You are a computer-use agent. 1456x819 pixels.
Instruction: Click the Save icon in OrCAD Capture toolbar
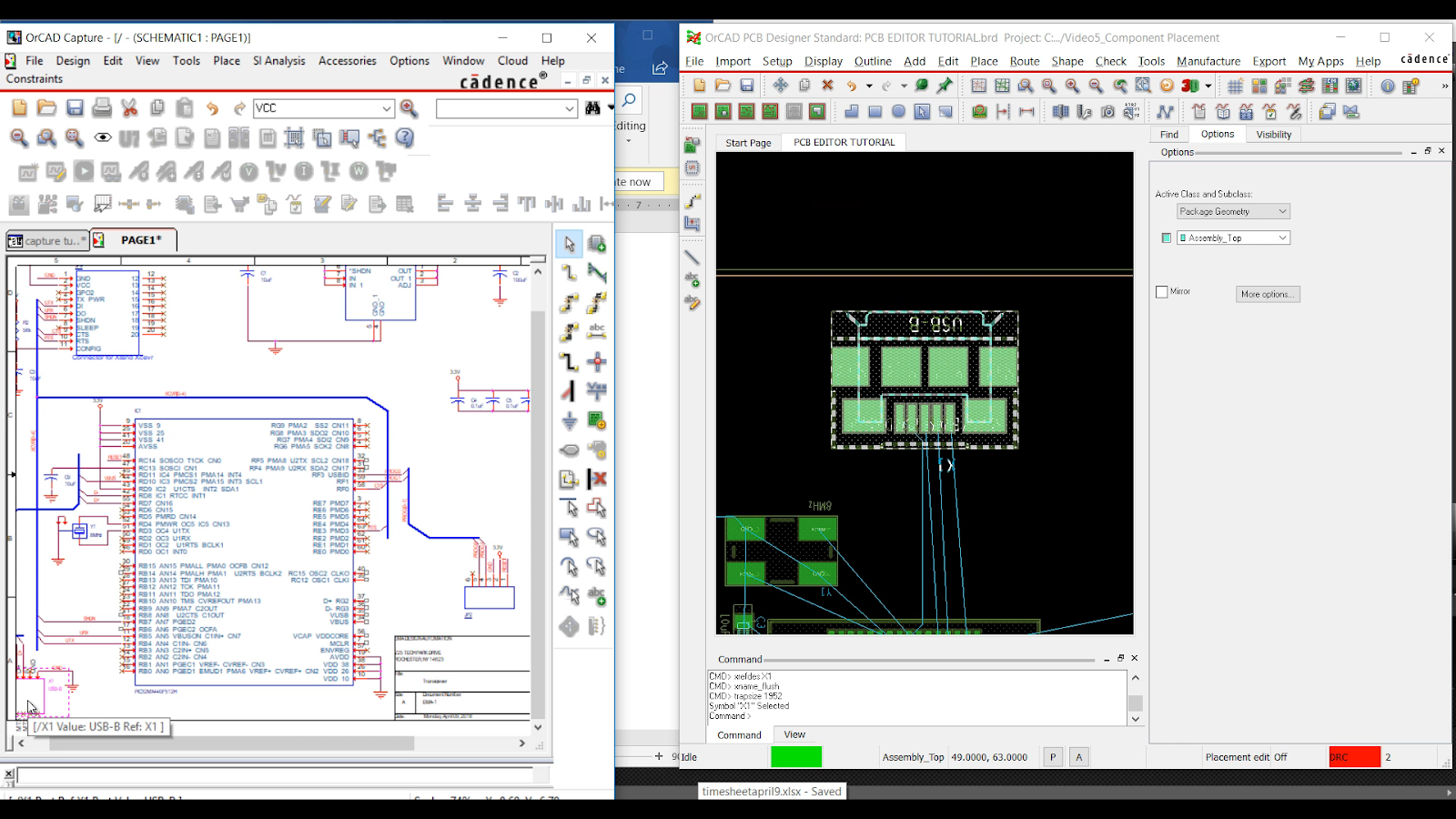pos(75,108)
